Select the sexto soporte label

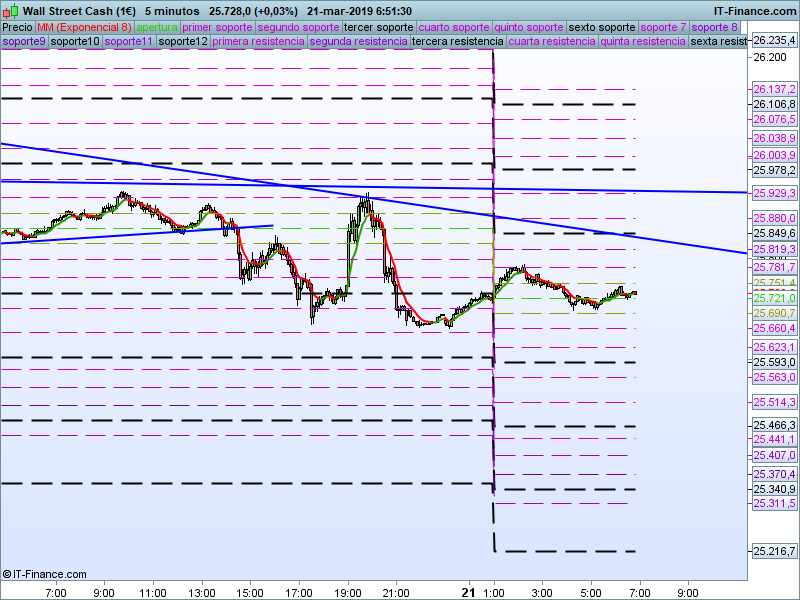coord(602,28)
